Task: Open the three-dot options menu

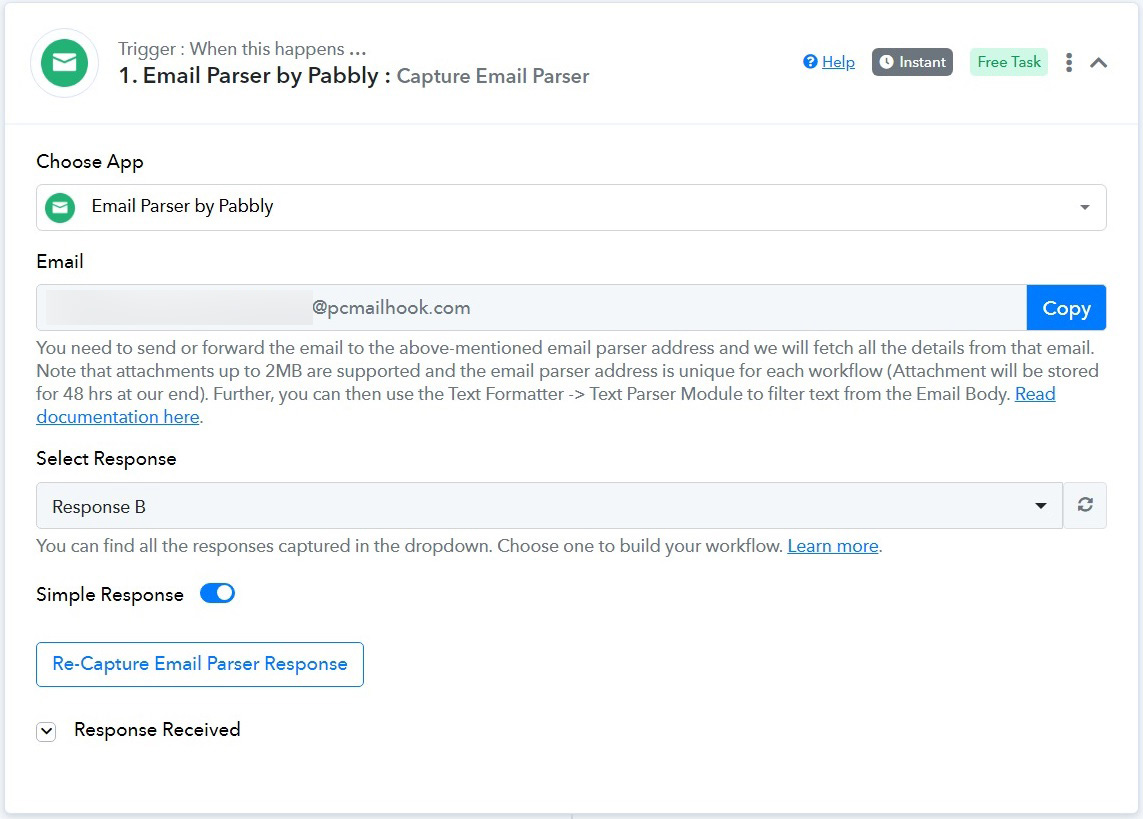Action: [1069, 63]
